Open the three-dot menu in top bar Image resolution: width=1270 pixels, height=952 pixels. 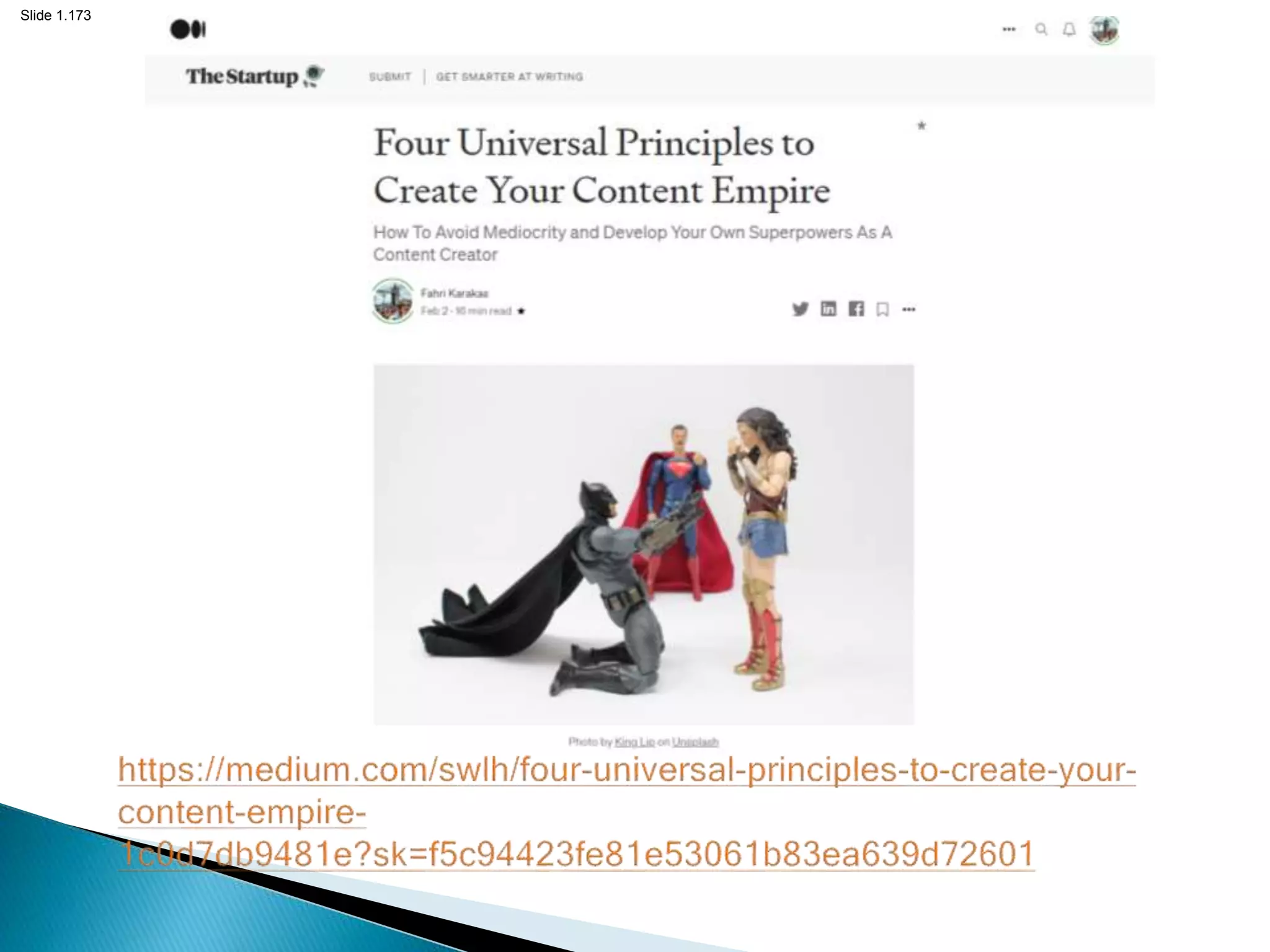click(x=1009, y=29)
